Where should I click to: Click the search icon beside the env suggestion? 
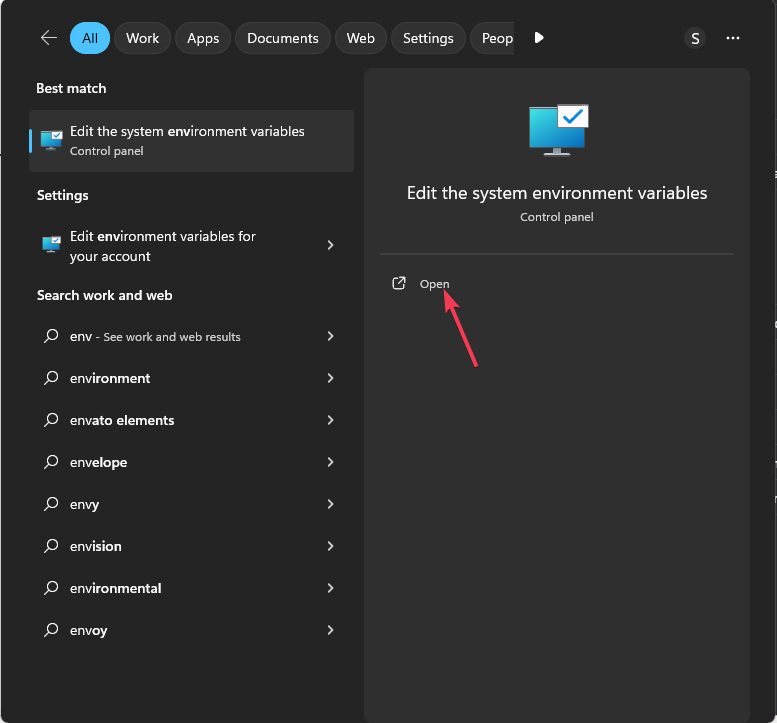point(51,336)
